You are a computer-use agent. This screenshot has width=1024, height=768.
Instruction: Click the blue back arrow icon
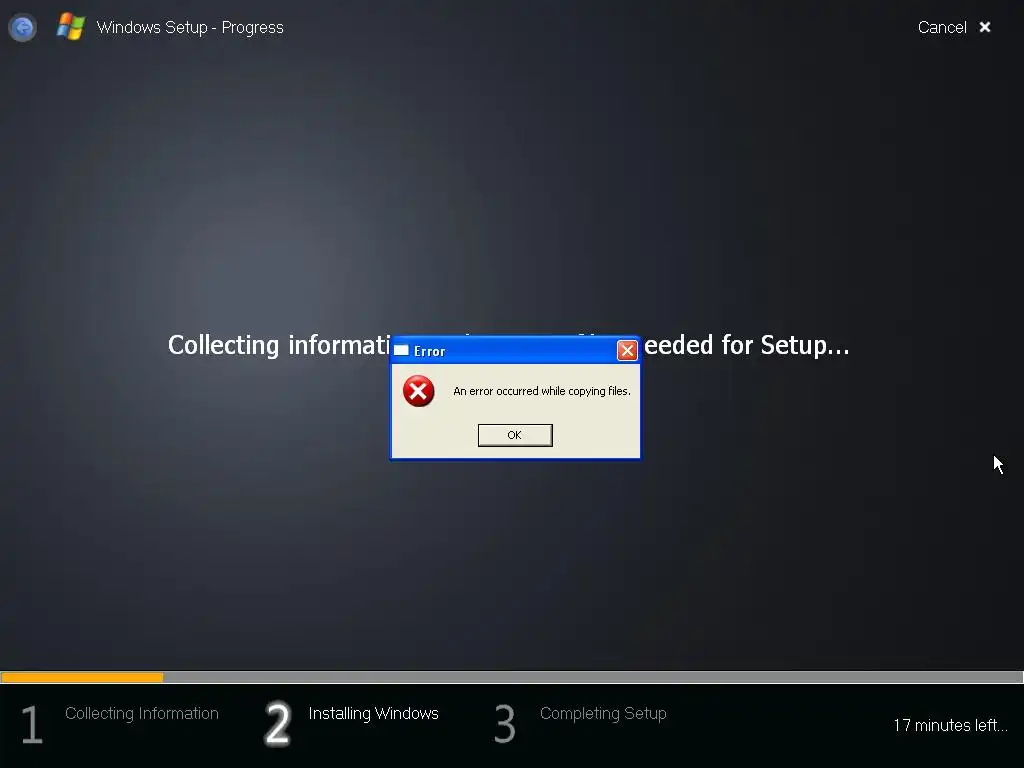[x=22, y=27]
